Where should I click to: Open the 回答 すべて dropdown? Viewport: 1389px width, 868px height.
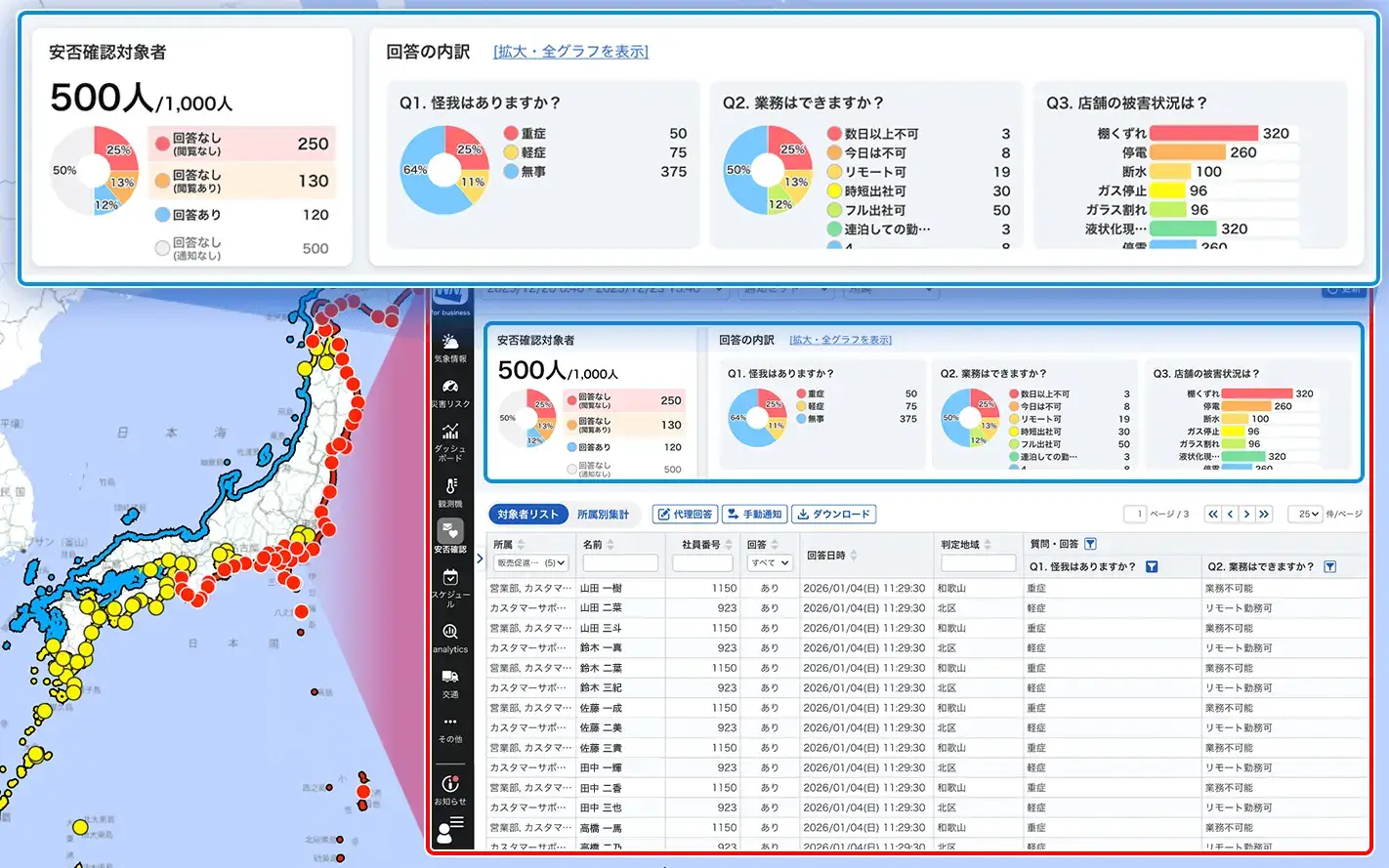click(x=770, y=563)
